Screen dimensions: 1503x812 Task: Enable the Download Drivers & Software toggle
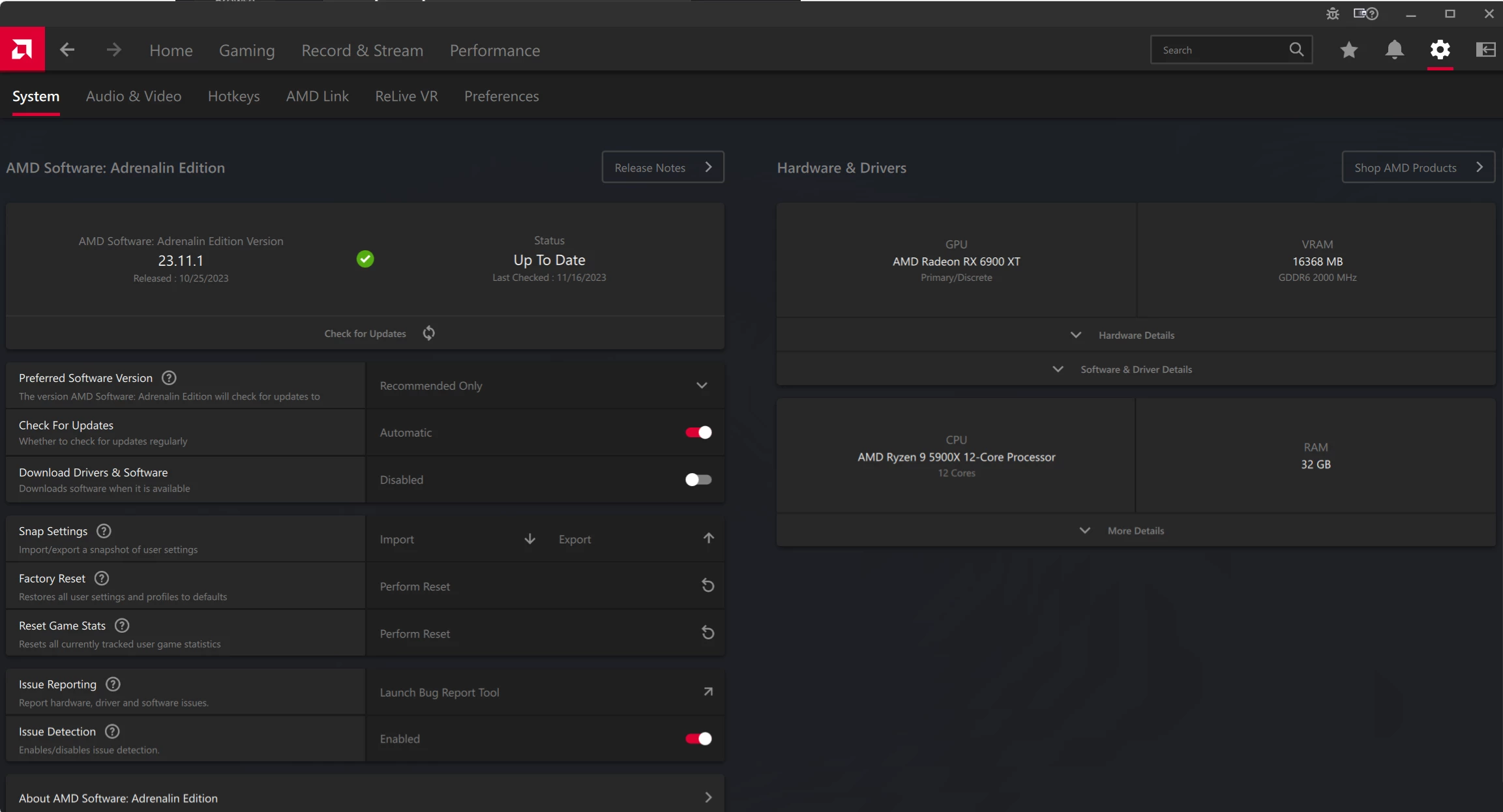pyautogui.click(x=698, y=480)
